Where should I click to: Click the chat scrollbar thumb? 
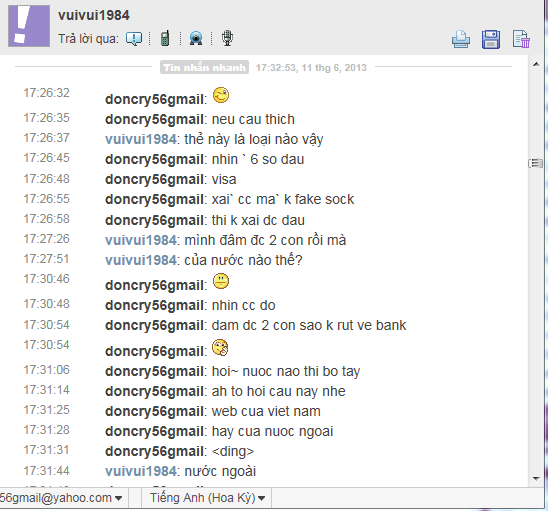point(535,163)
